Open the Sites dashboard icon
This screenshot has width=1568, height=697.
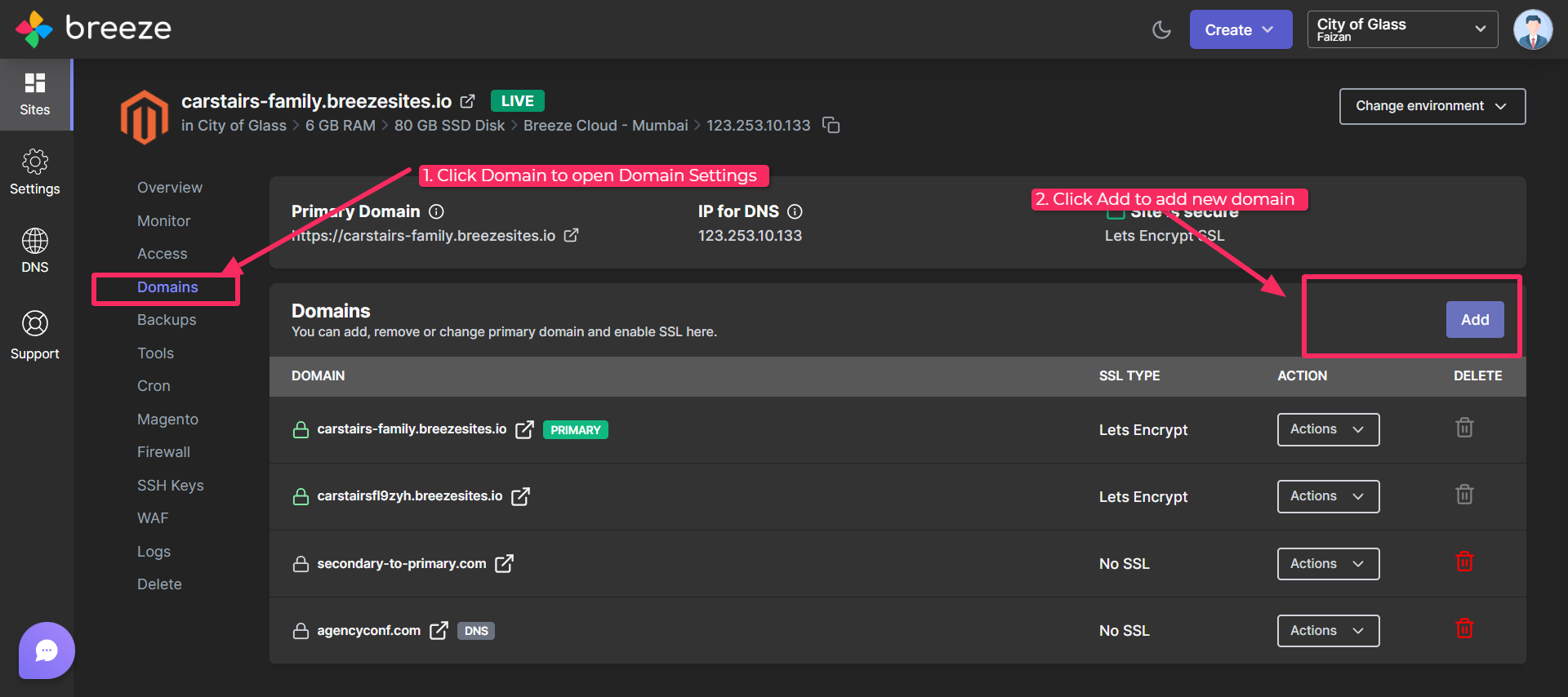tap(35, 83)
